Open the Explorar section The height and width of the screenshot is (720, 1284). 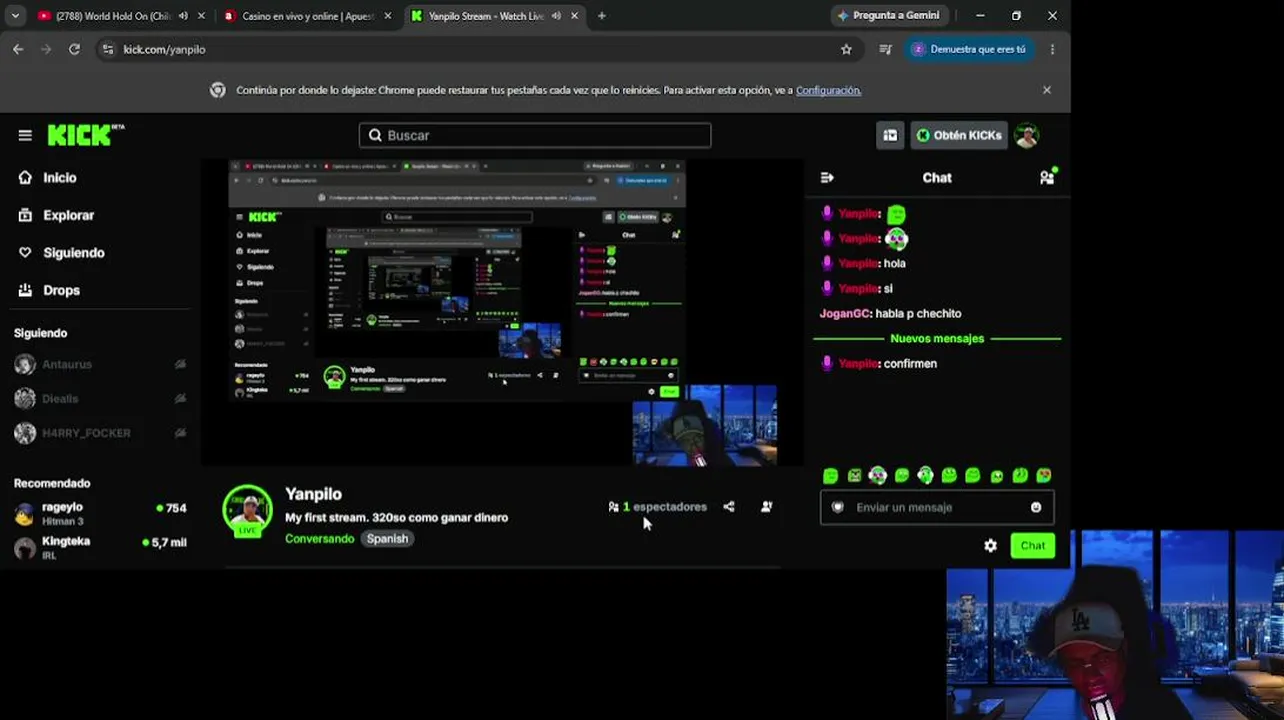[68, 215]
